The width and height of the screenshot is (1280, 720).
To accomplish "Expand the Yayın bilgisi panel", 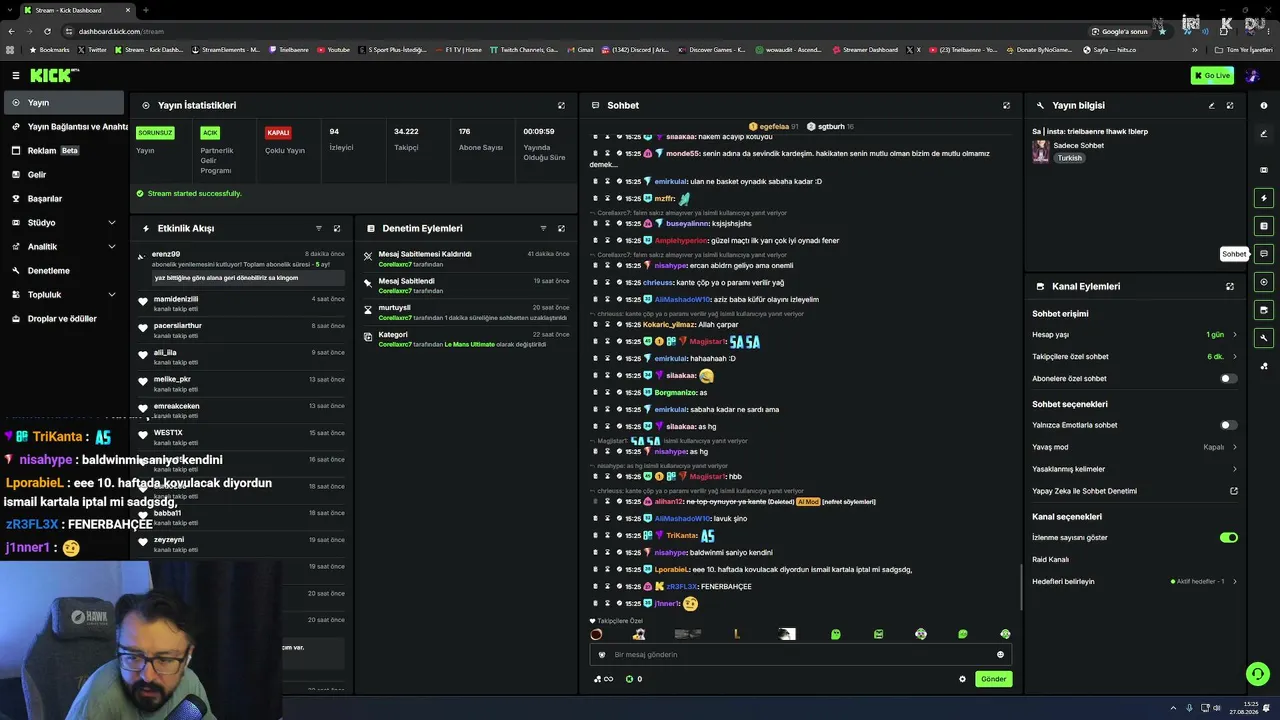I will pyautogui.click(x=1230, y=105).
